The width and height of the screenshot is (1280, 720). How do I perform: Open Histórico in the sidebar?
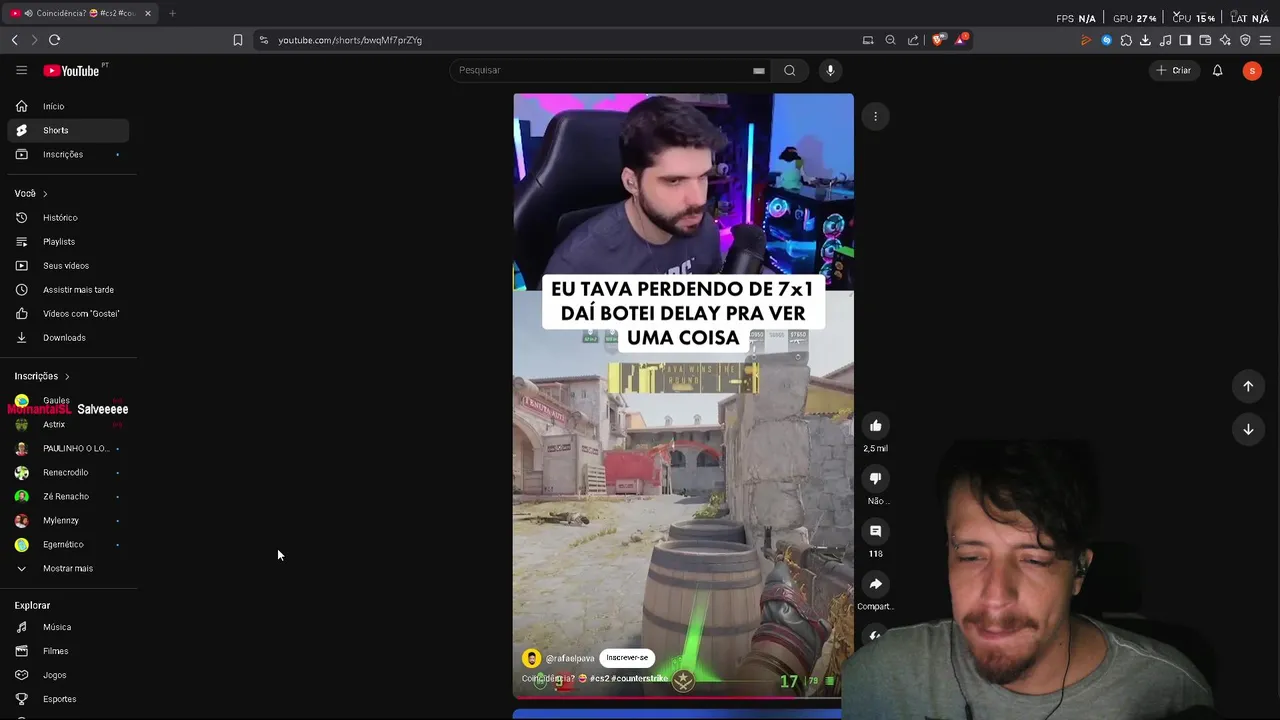coord(68,217)
